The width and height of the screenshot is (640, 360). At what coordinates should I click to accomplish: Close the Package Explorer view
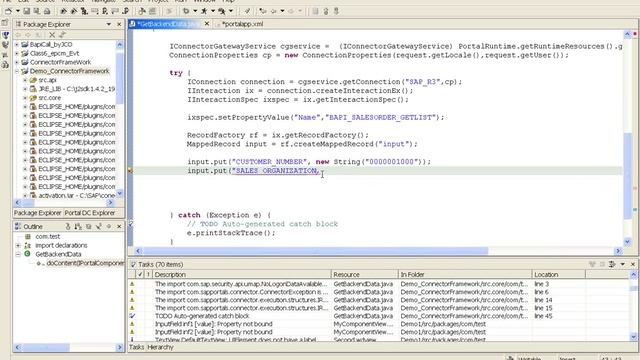coord(119,24)
